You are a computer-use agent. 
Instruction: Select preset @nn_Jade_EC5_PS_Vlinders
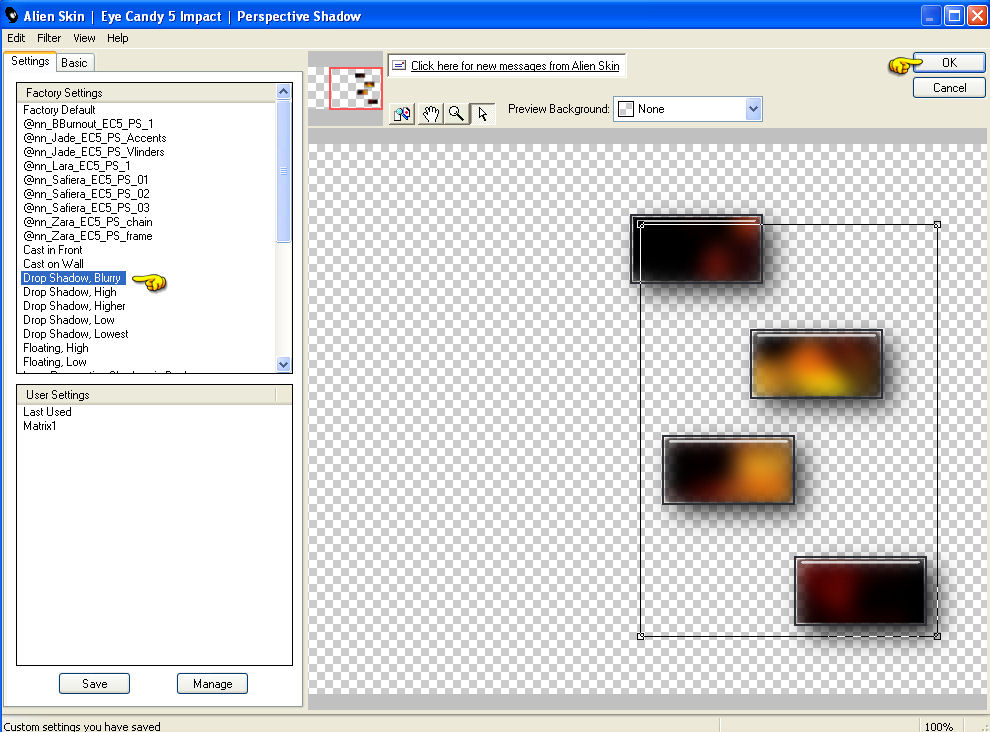[x=94, y=152]
